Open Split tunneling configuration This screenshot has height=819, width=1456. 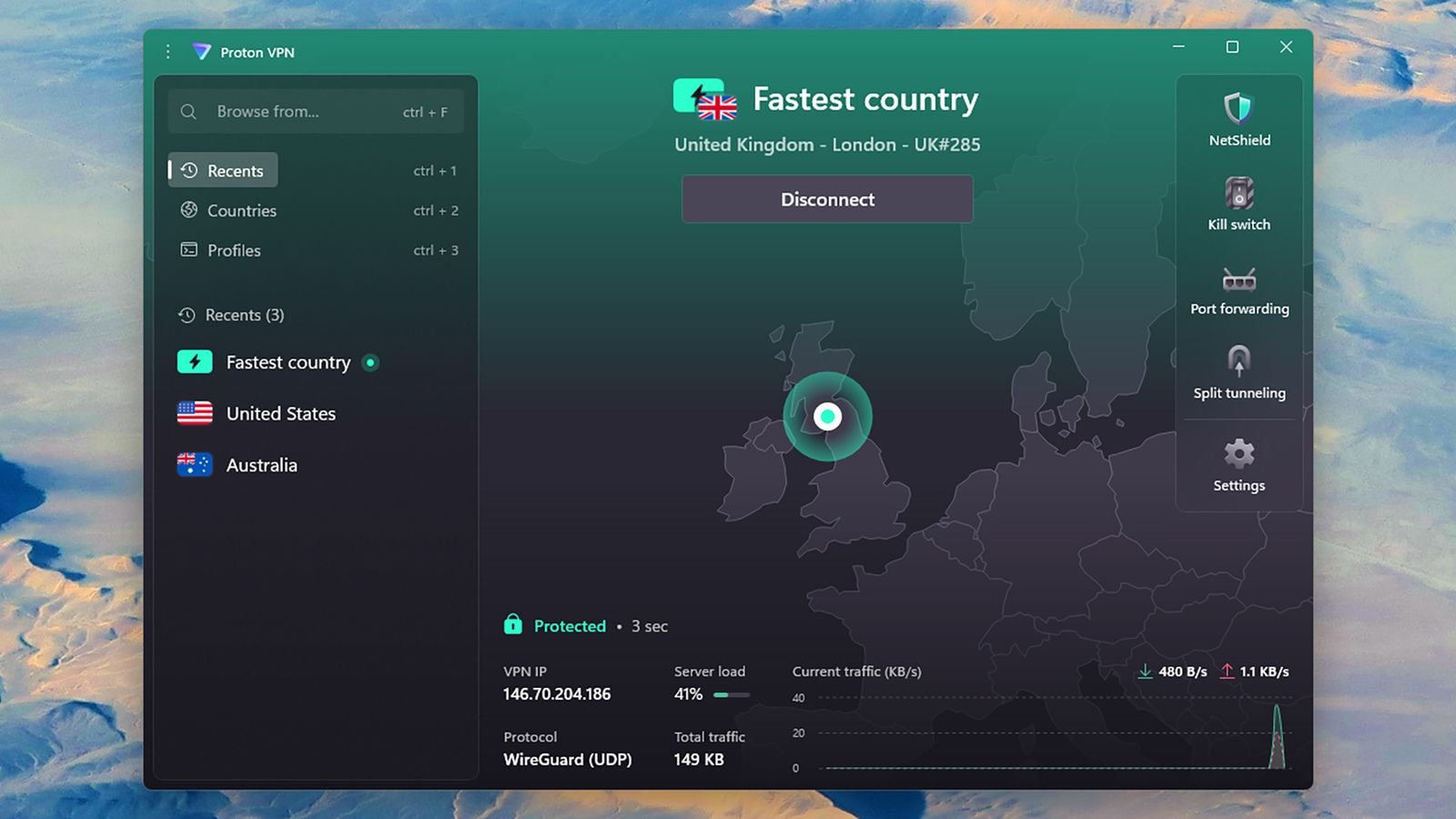(1238, 370)
